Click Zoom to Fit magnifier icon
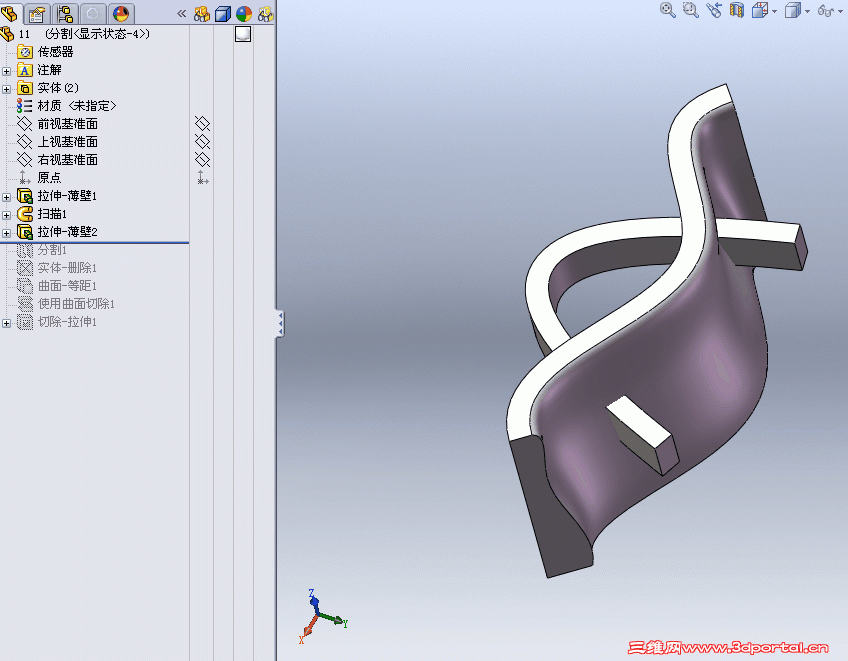The image size is (848, 661). [668, 10]
